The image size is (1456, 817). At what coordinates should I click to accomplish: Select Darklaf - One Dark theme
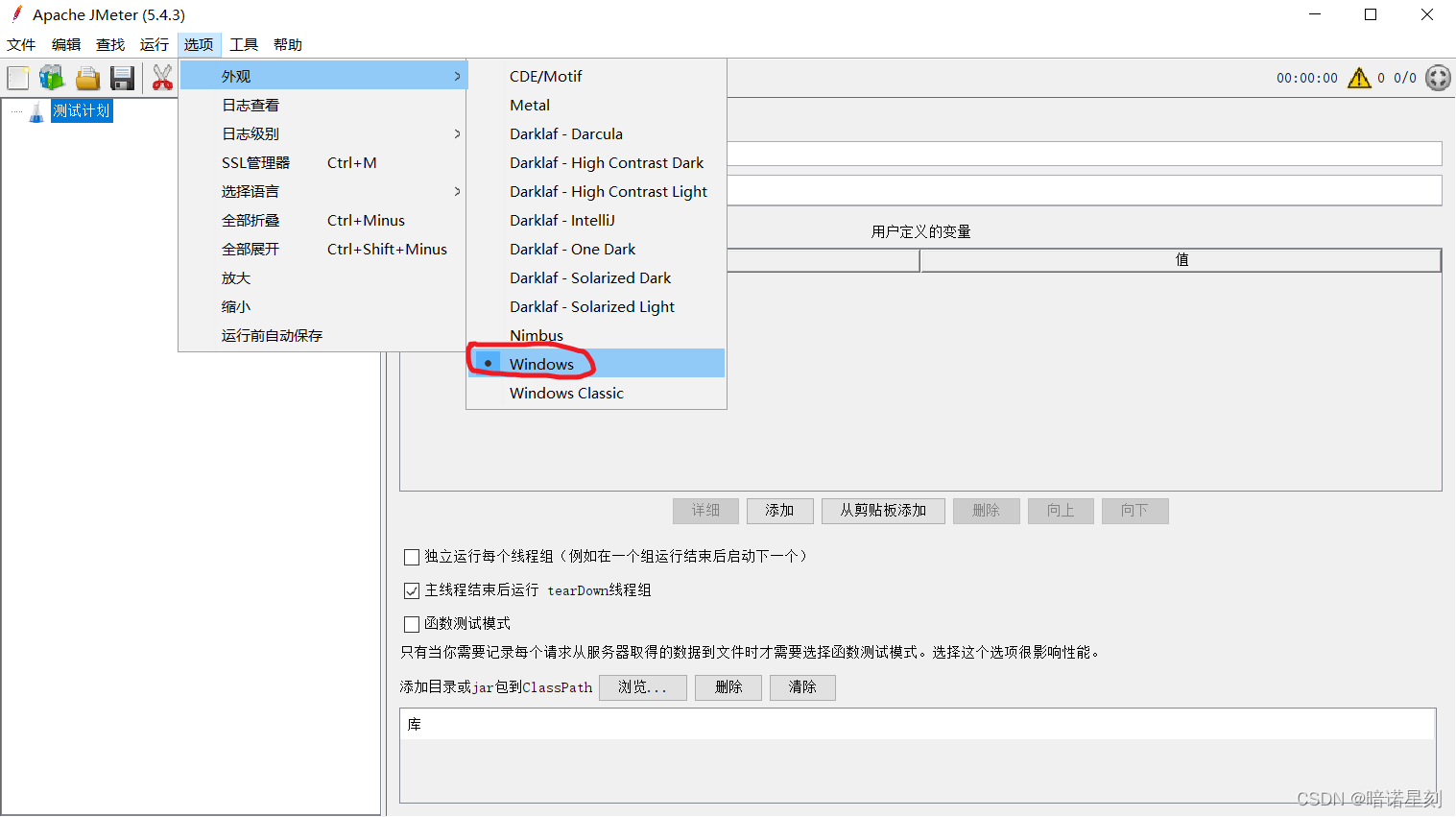click(x=596, y=249)
